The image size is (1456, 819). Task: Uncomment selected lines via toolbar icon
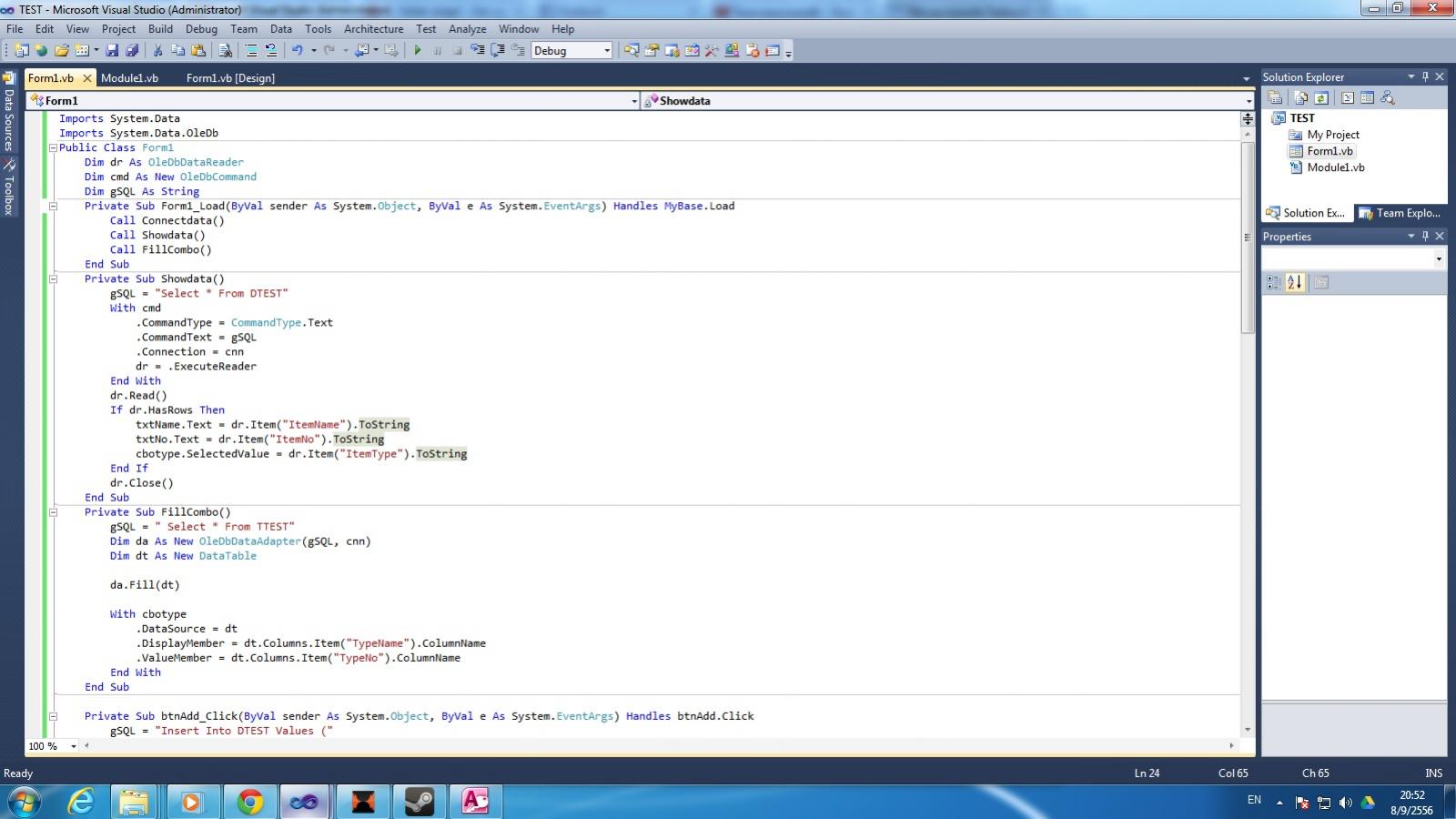tap(270, 51)
